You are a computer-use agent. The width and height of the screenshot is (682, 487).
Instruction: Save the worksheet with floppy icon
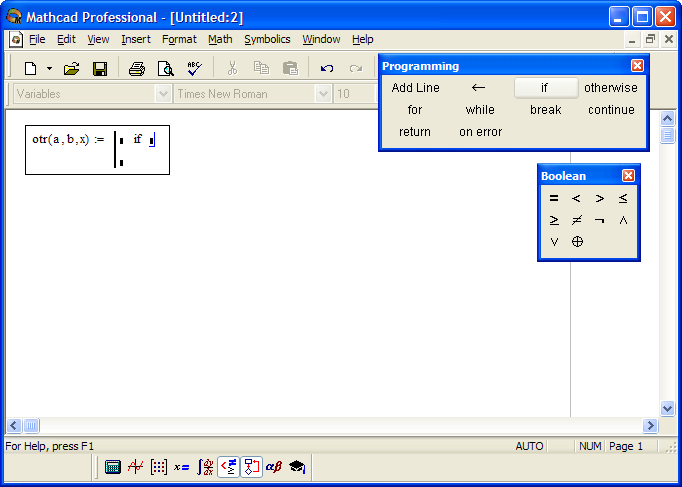[x=100, y=69]
